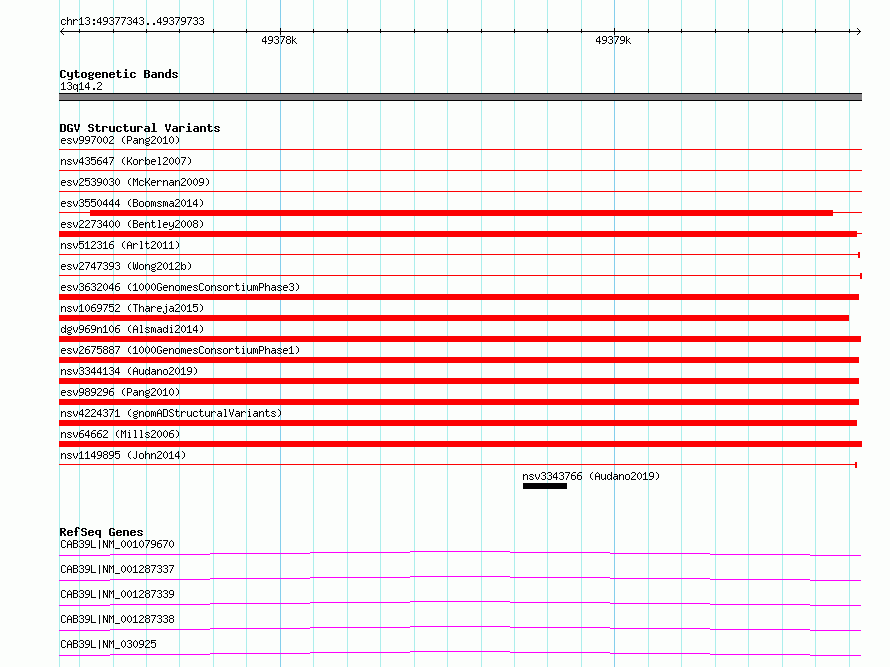Click dgv969n106 (Alsmadi2014) variant label
Screen dimensions: 890x667
(132, 329)
